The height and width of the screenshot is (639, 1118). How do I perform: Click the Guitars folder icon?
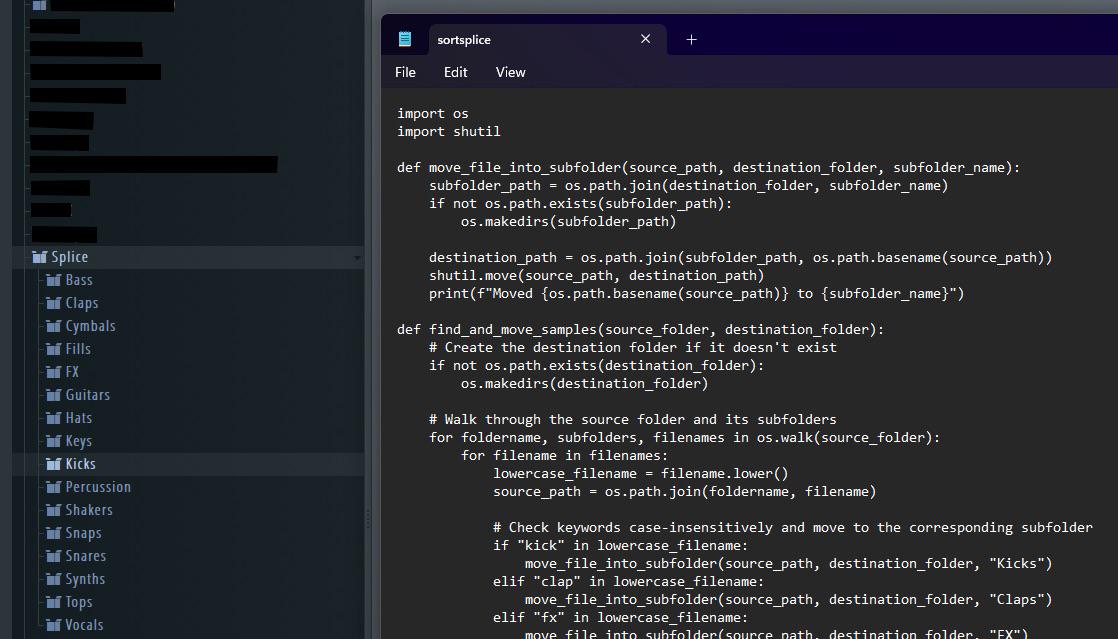click(x=51, y=394)
